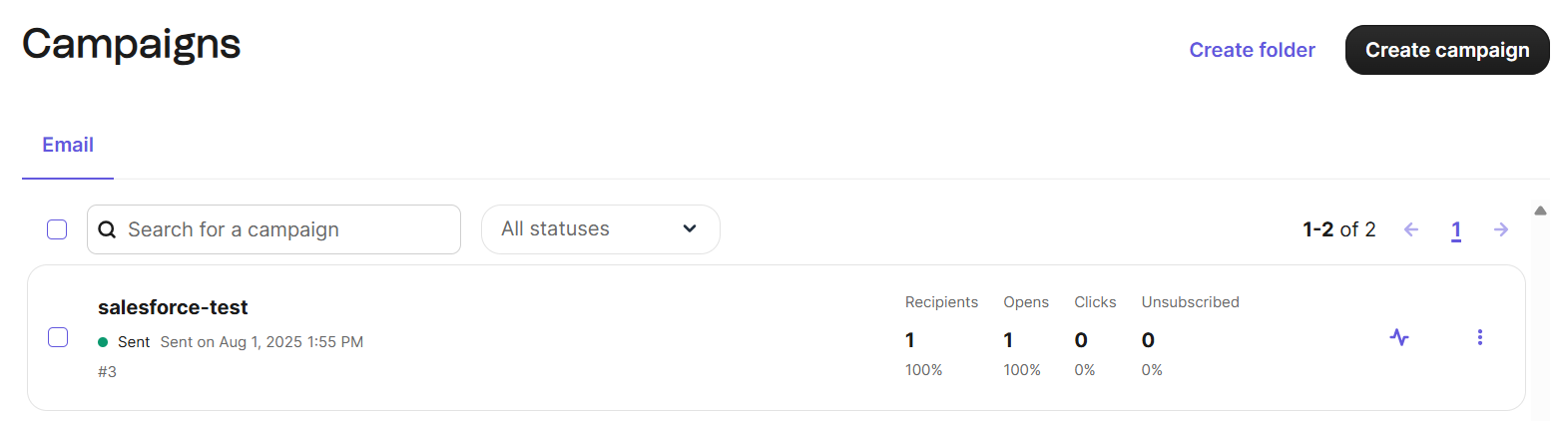The image size is (1568, 421).
Task: Click the magnifier search icon
Action: [x=107, y=229]
